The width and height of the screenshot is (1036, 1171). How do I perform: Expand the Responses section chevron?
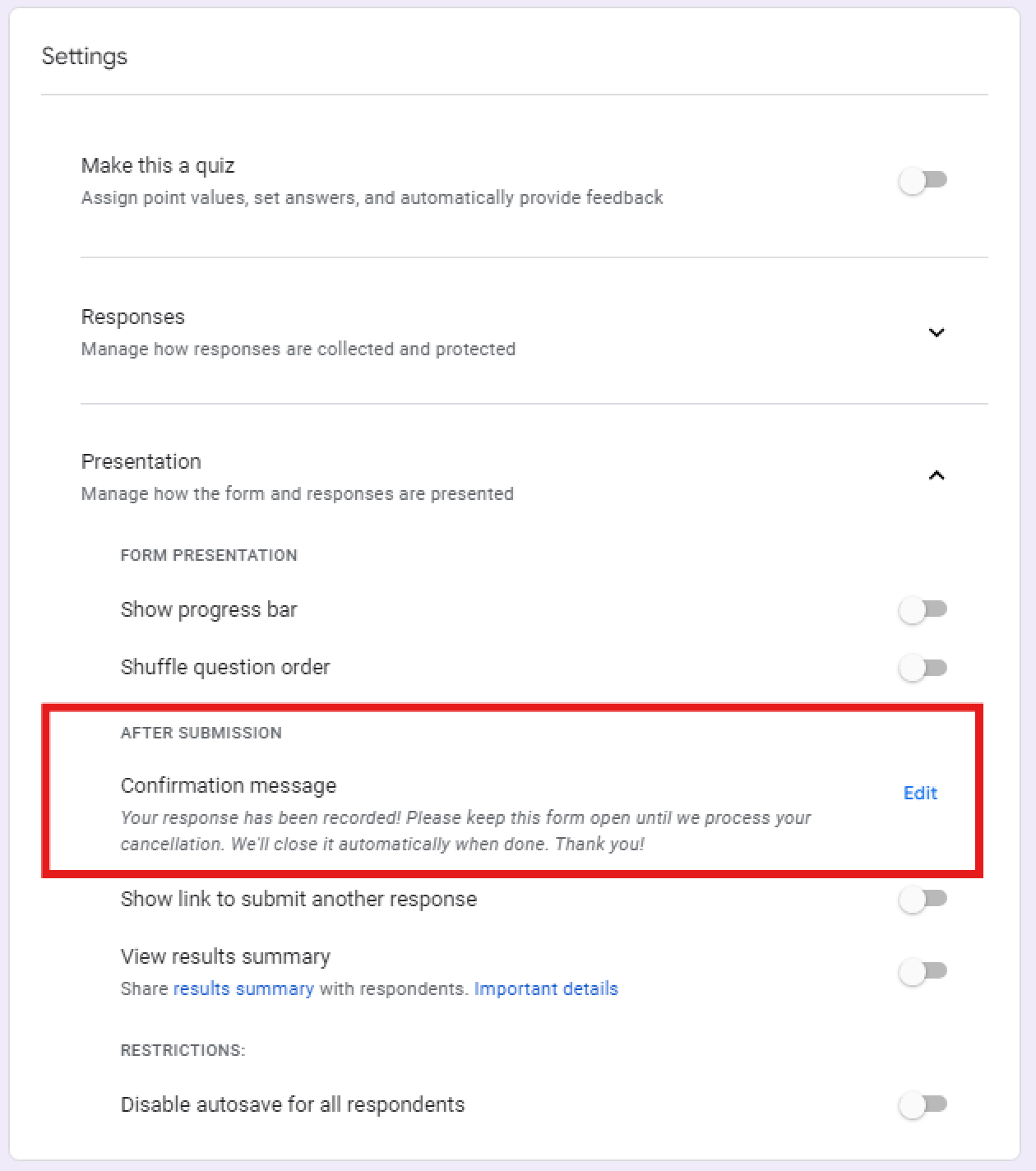[936, 333]
